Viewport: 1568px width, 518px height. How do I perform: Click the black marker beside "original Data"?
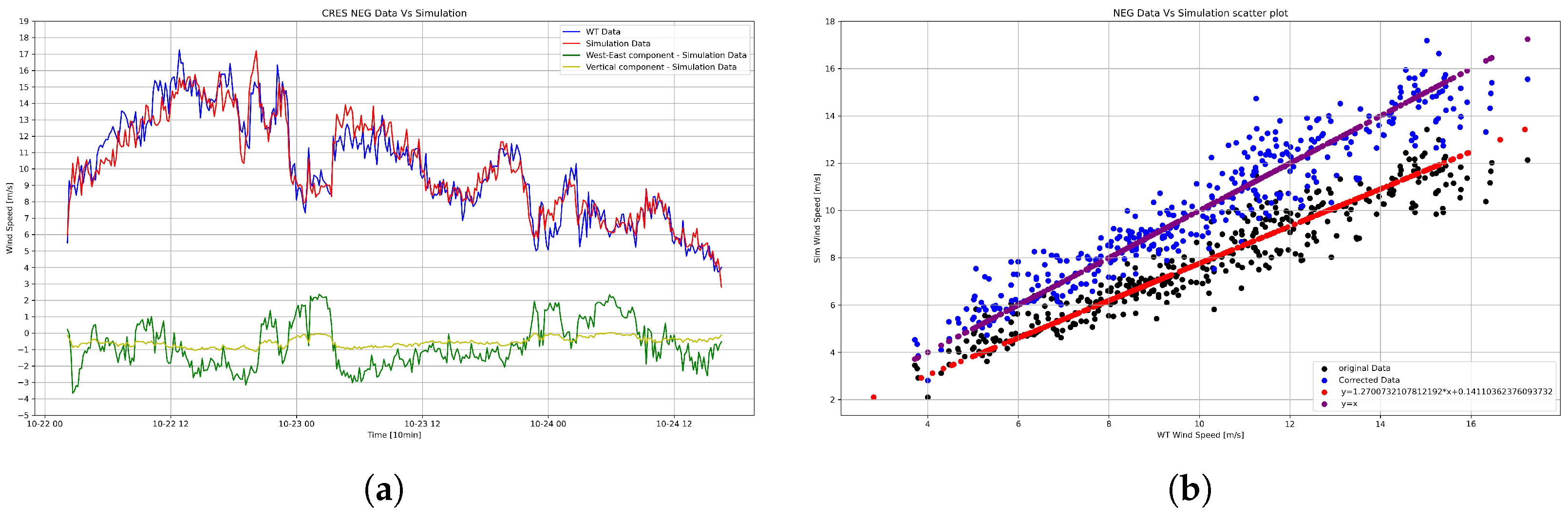tap(1324, 368)
